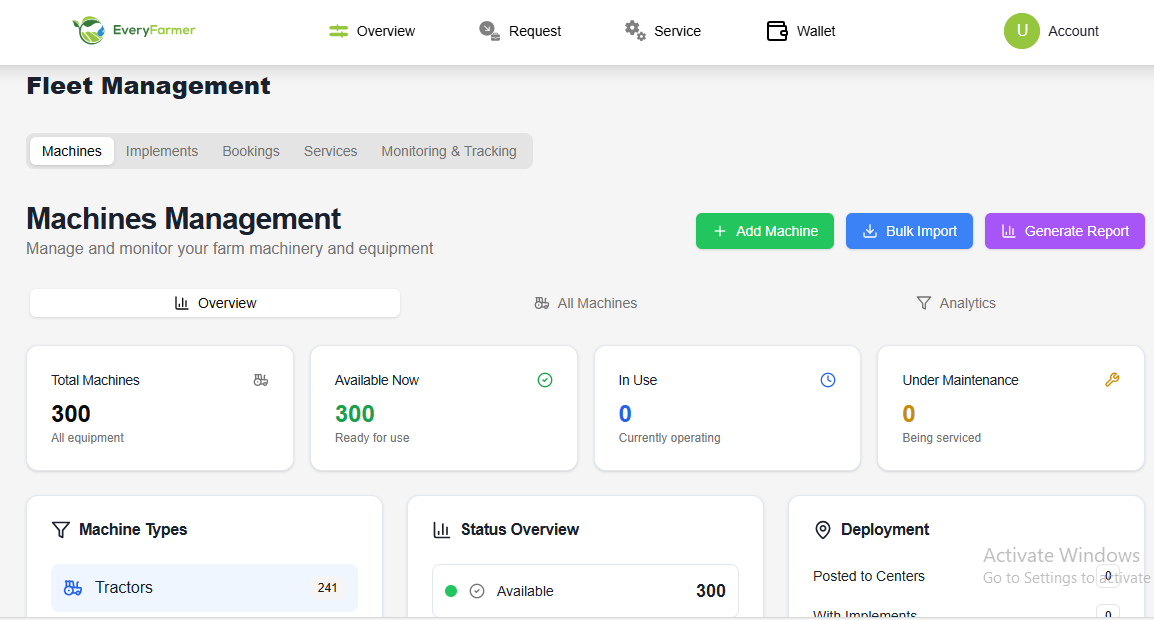The width and height of the screenshot is (1154, 620).
Task: Click the blue tractor icon in Tractors row
Action: tap(73, 588)
